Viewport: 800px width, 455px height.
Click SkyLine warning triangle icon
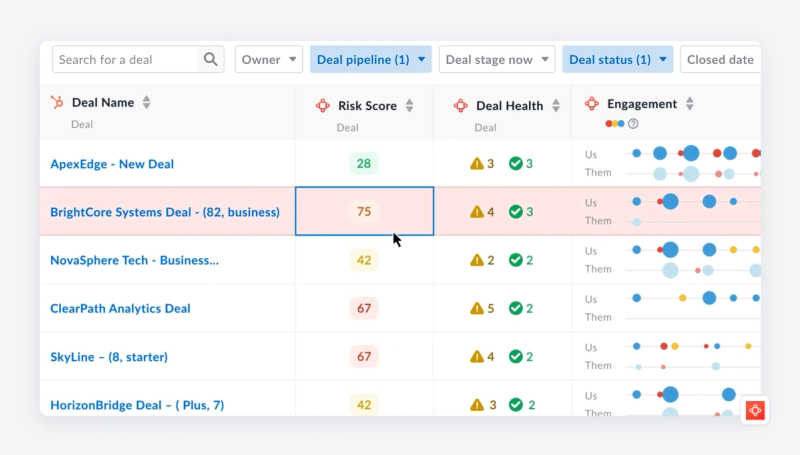(x=477, y=356)
